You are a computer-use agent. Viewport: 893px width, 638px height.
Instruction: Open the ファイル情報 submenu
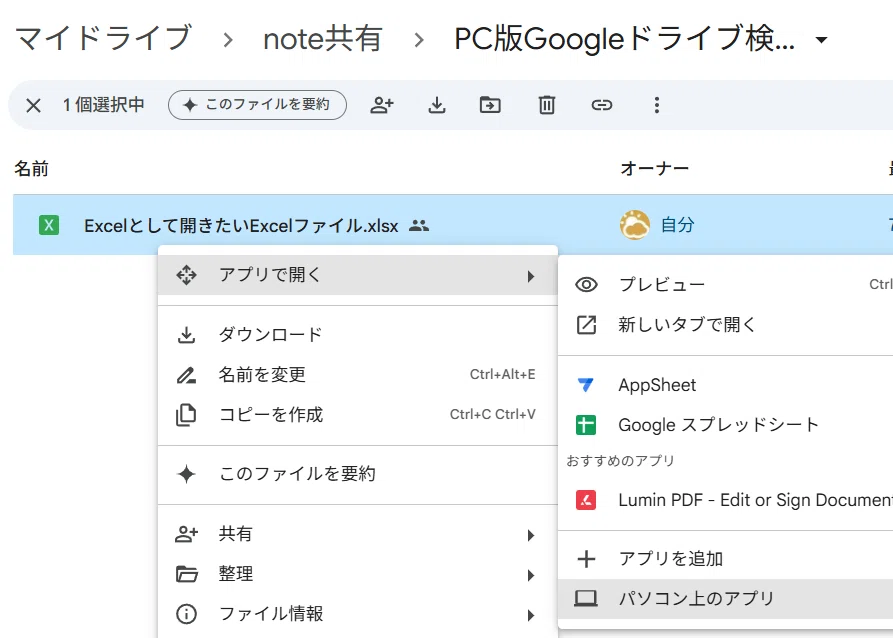pyautogui.click(x=358, y=614)
